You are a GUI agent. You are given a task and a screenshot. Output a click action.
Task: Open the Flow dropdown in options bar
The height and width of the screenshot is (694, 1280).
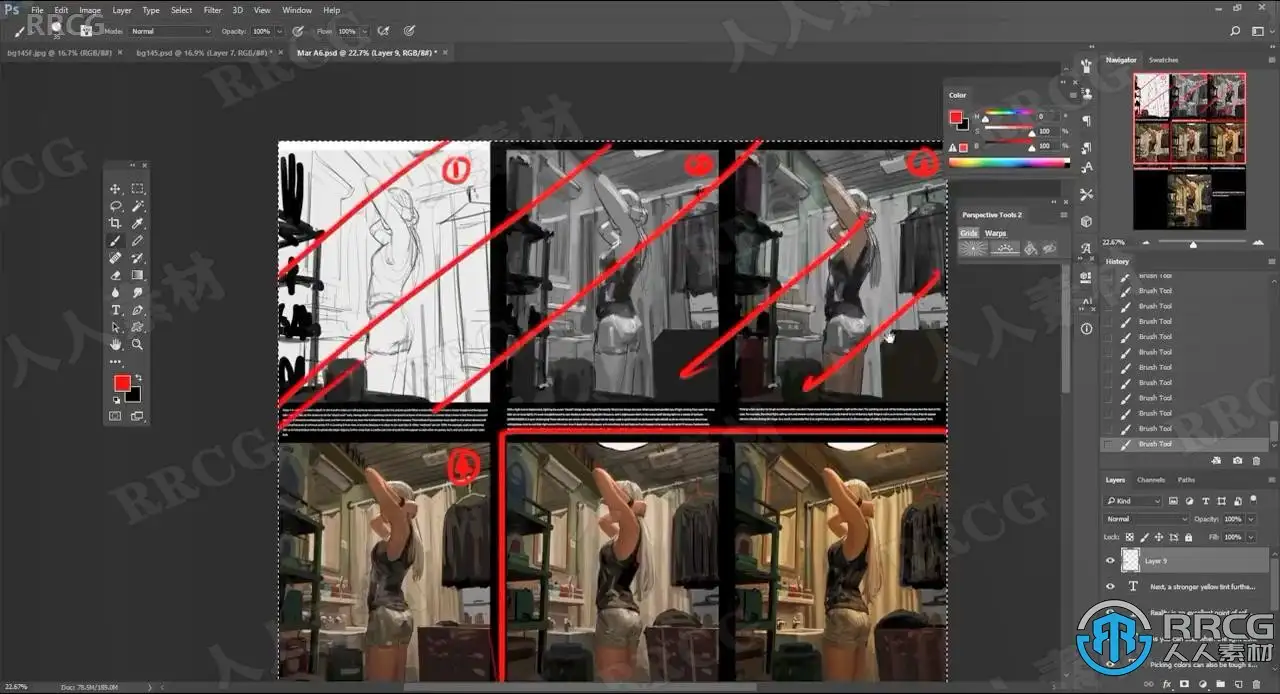click(x=364, y=31)
